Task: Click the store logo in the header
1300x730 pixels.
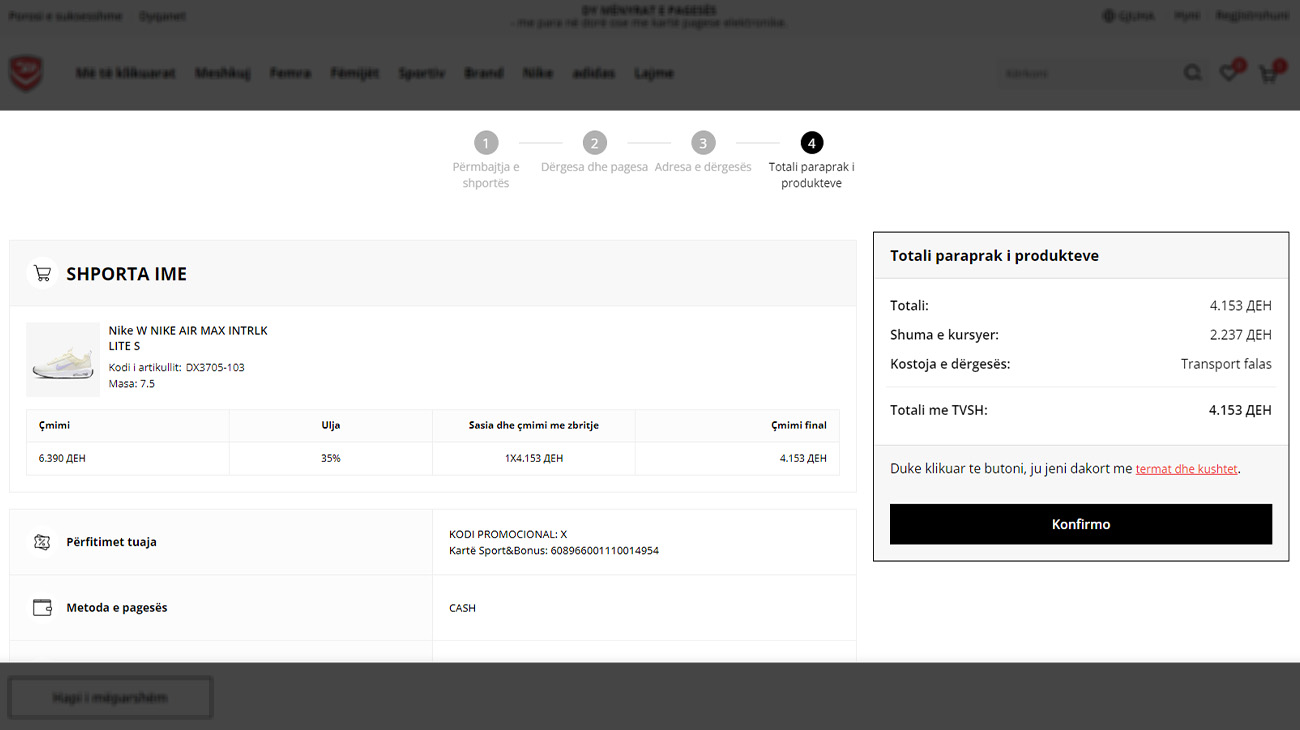Action: 25,73
